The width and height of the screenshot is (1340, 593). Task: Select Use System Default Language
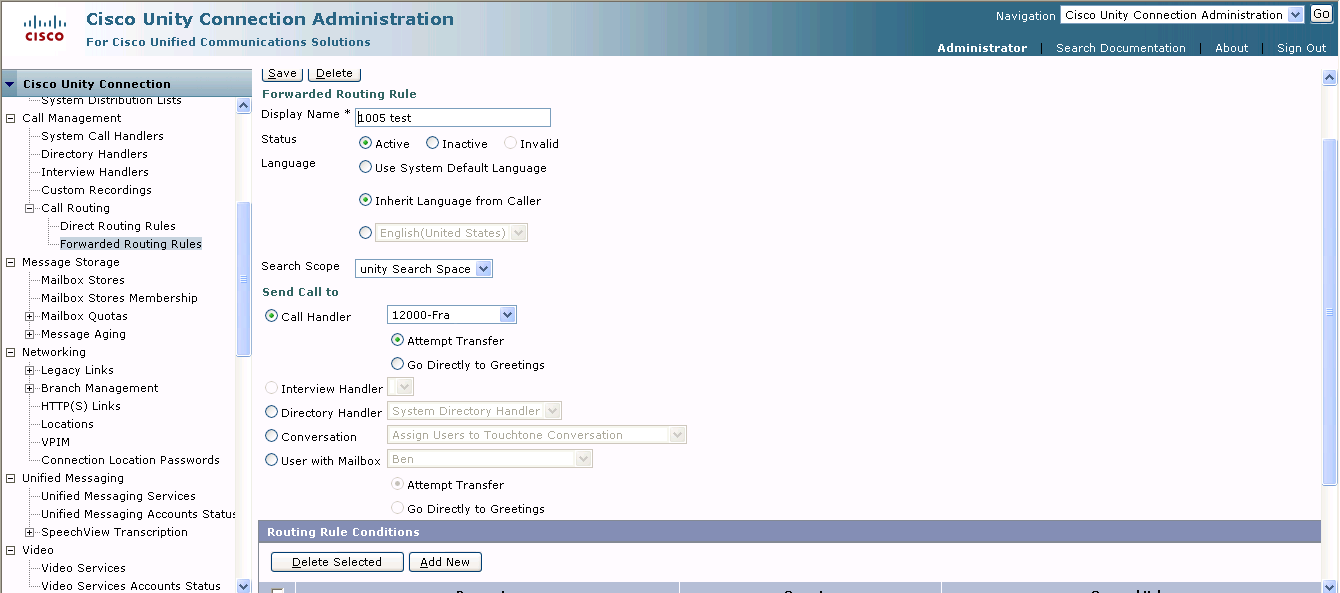pyautogui.click(x=365, y=167)
